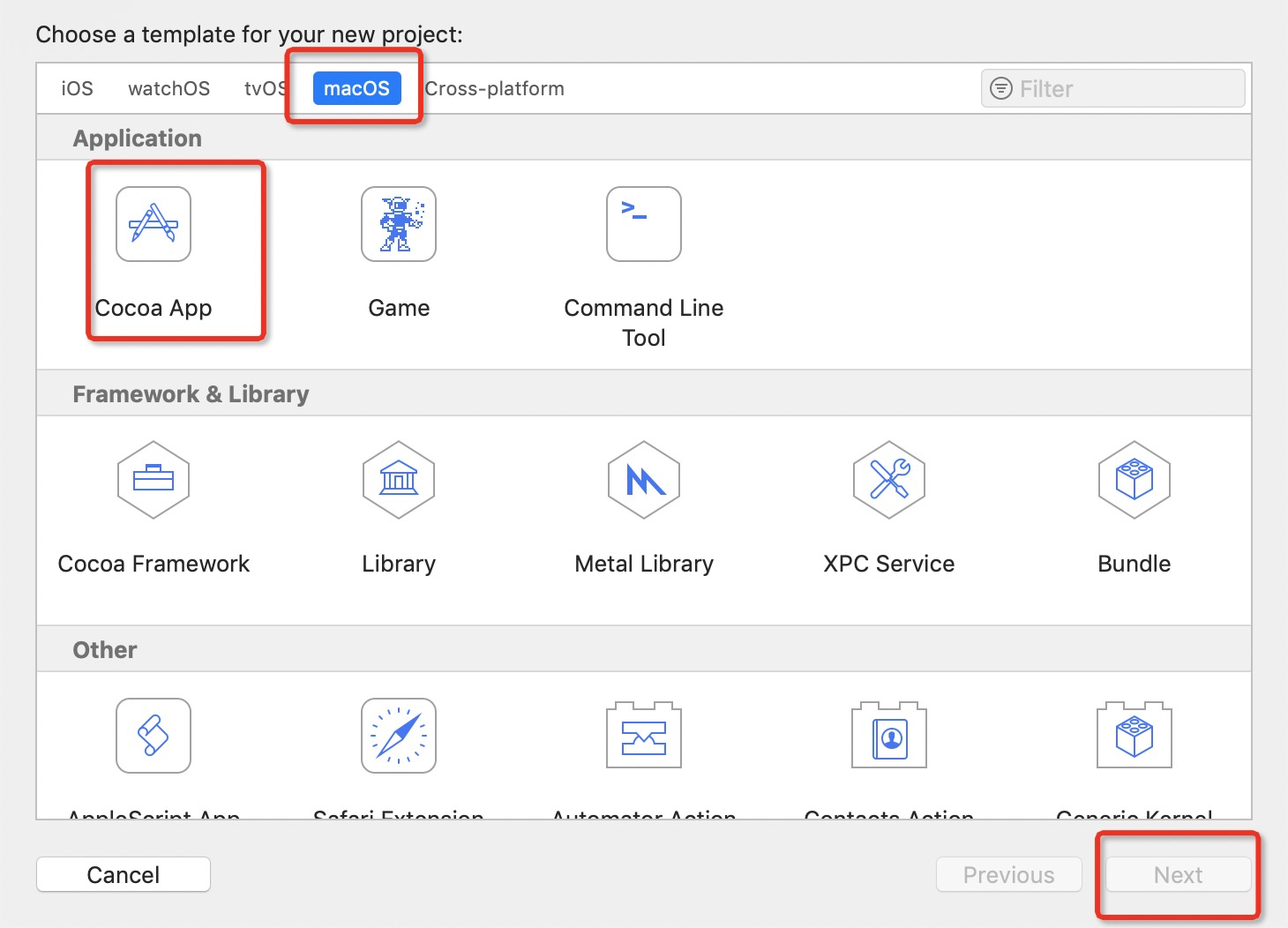Switch to the watchOS tab
The height and width of the screenshot is (928, 1288).
coord(168,88)
